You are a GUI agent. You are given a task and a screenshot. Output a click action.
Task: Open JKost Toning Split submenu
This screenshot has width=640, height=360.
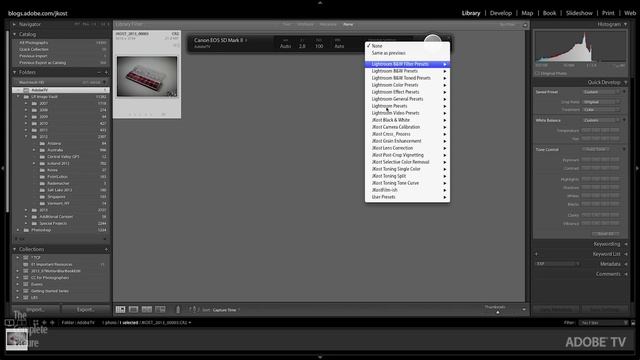pyautogui.click(x=407, y=176)
